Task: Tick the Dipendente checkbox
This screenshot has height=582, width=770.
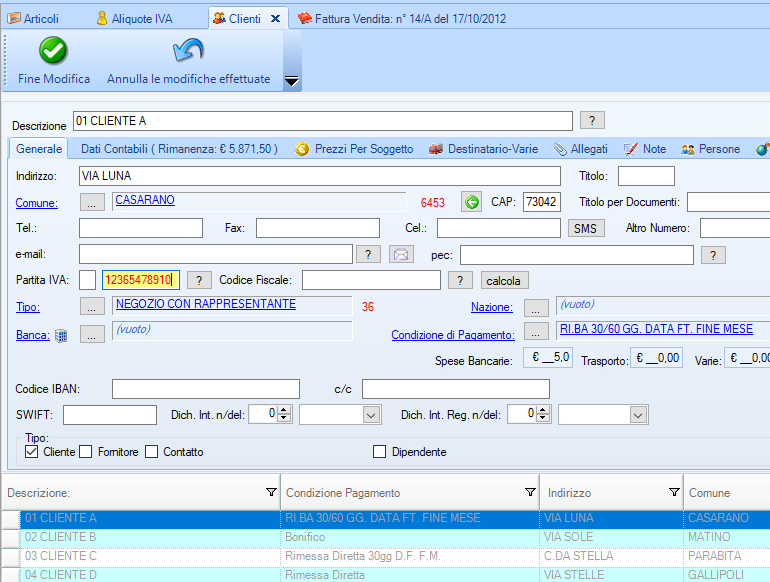Action: [380, 452]
